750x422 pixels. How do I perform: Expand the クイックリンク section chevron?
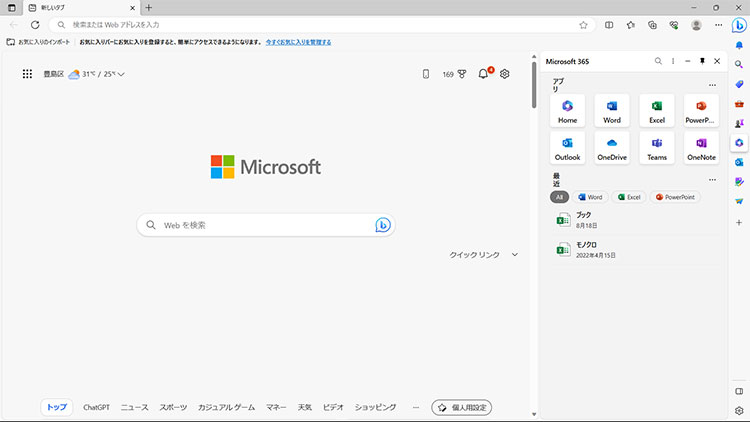coord(515,255)
